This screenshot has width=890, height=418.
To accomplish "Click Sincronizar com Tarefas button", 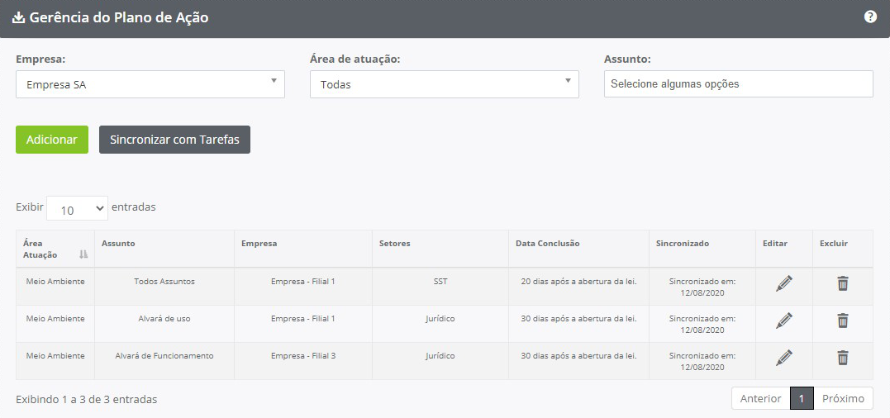I will pos(174,140).
